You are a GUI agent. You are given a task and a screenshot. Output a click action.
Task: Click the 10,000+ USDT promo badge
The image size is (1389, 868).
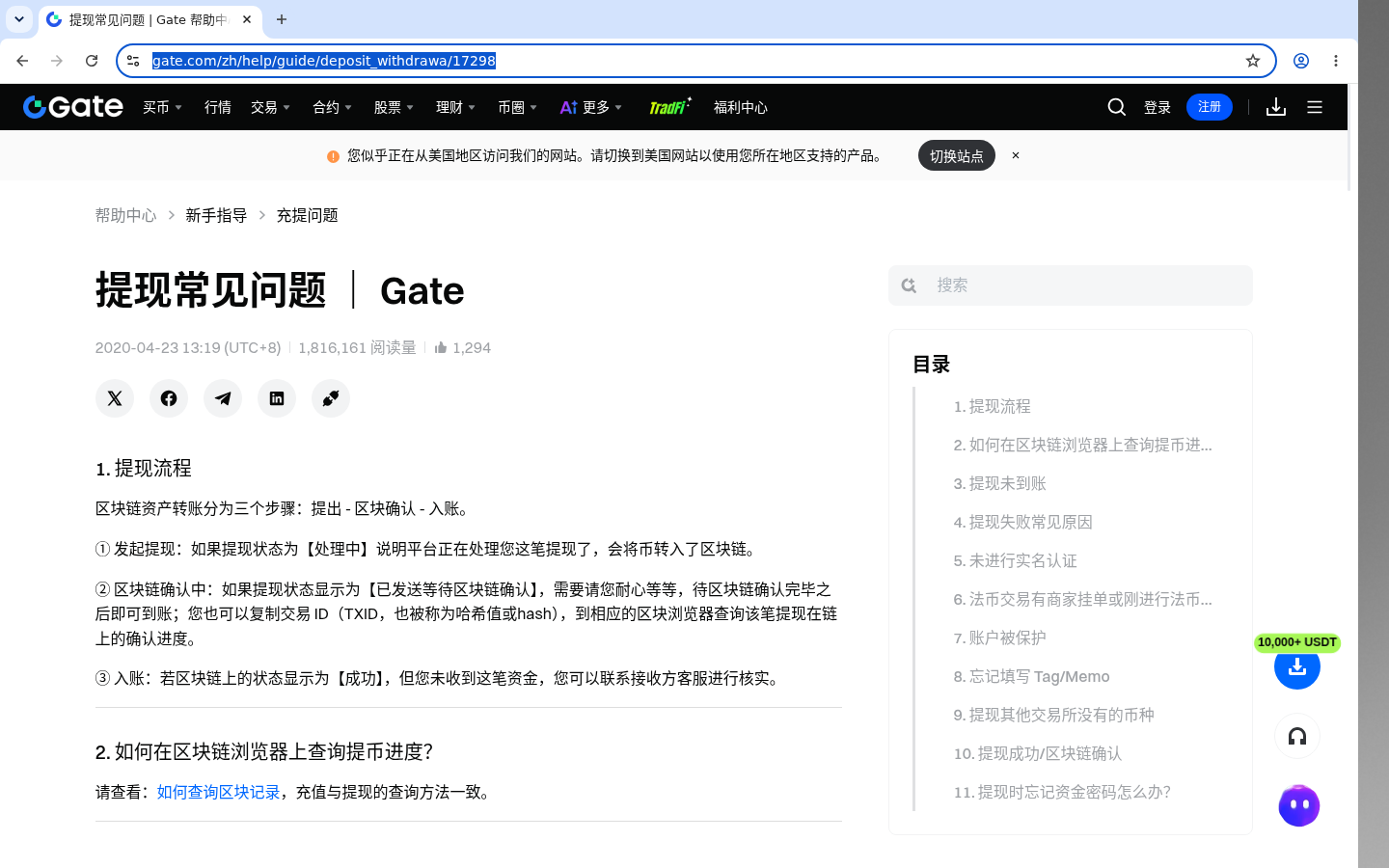[1297, 642]
